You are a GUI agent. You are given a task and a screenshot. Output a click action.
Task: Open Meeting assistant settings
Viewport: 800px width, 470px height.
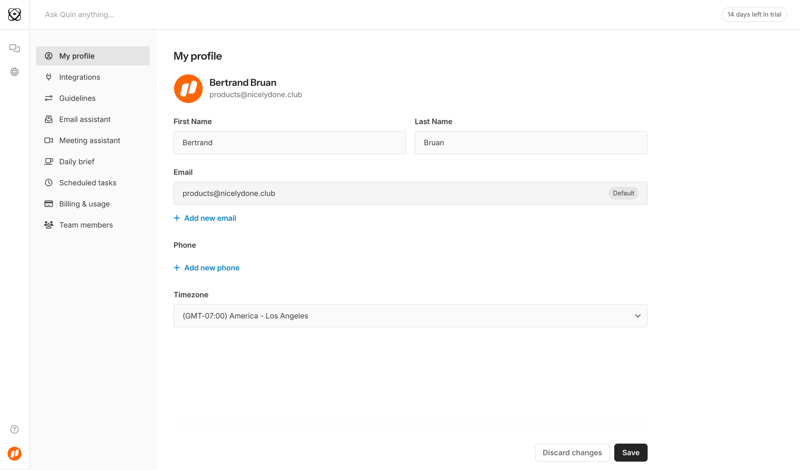point(89,141)
